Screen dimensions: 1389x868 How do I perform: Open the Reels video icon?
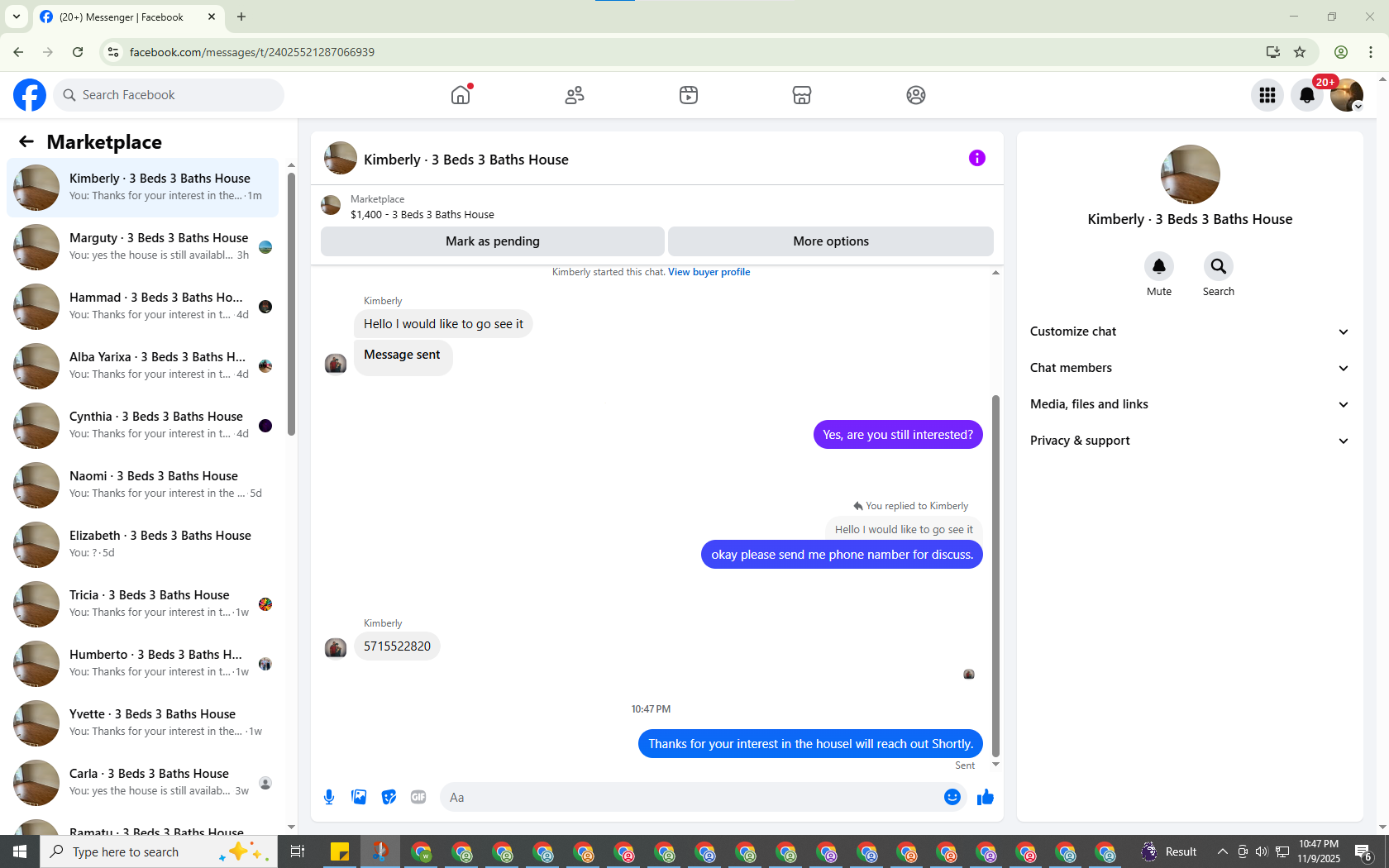[x=689, y=95]
